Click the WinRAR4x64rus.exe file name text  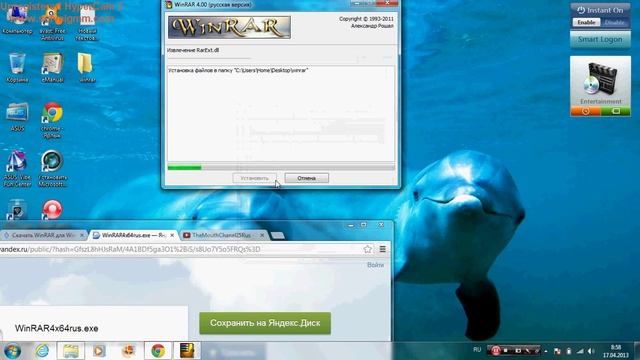(x=56, y=328)
